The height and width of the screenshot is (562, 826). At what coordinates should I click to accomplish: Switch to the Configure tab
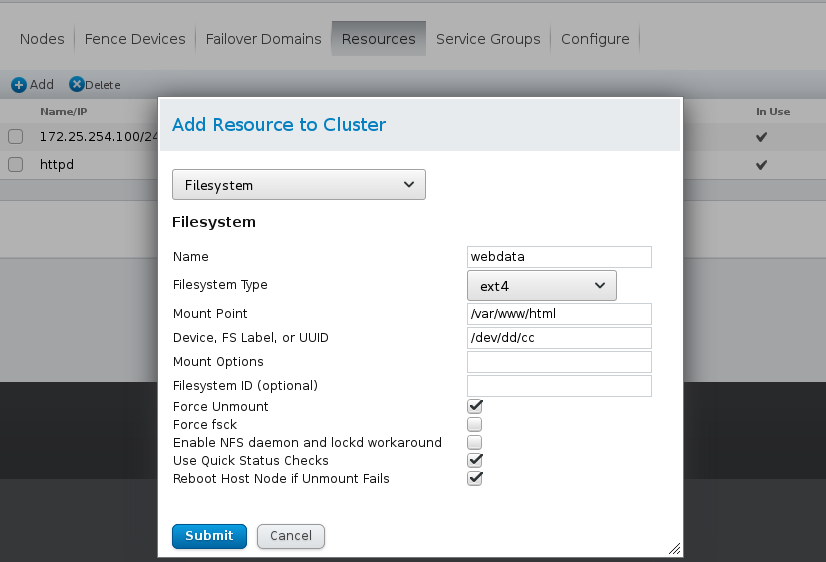595,39
